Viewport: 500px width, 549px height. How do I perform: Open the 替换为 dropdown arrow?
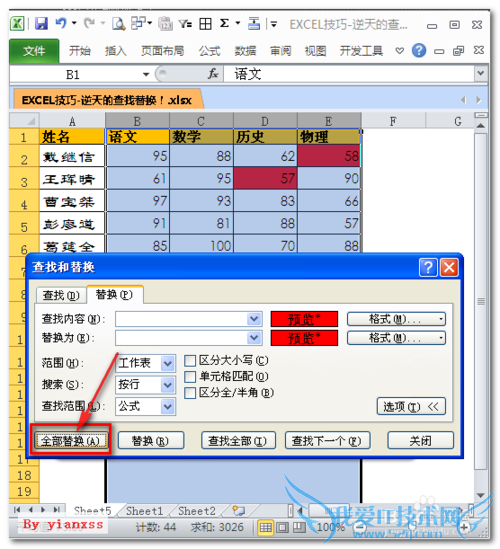pos(254,338)
